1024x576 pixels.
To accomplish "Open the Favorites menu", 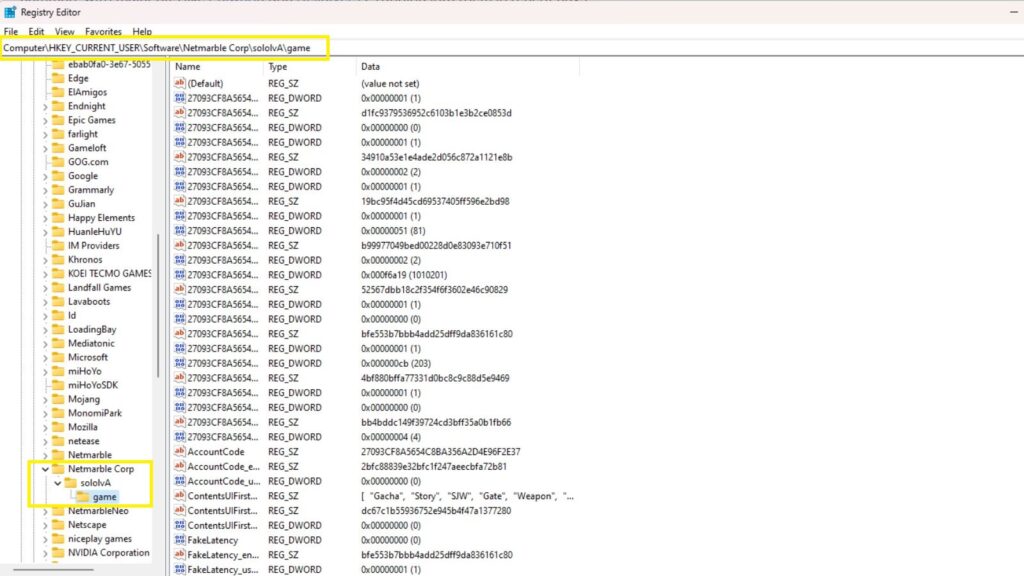I will (x=103, y=31).
